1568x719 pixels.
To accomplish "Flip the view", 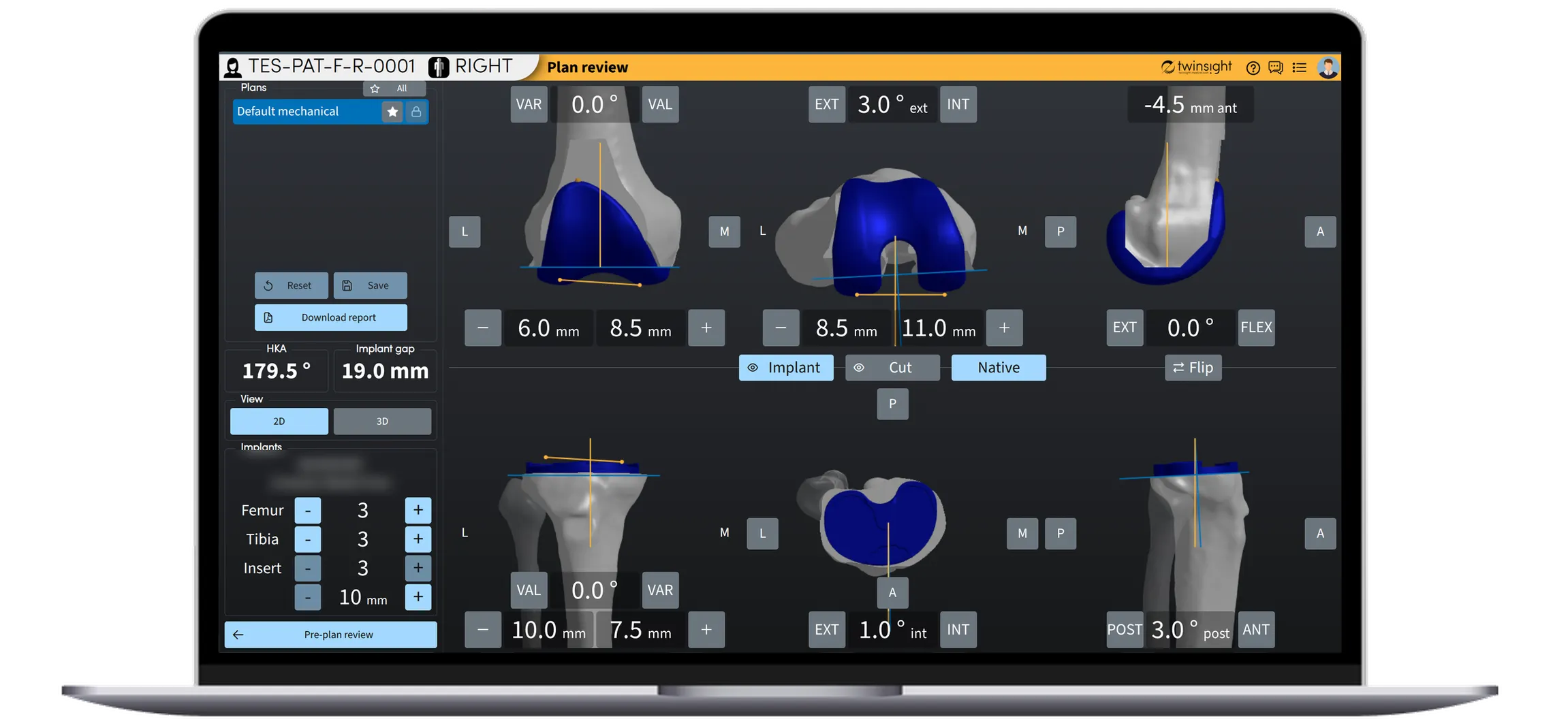I will click(x=1193, y=368).
